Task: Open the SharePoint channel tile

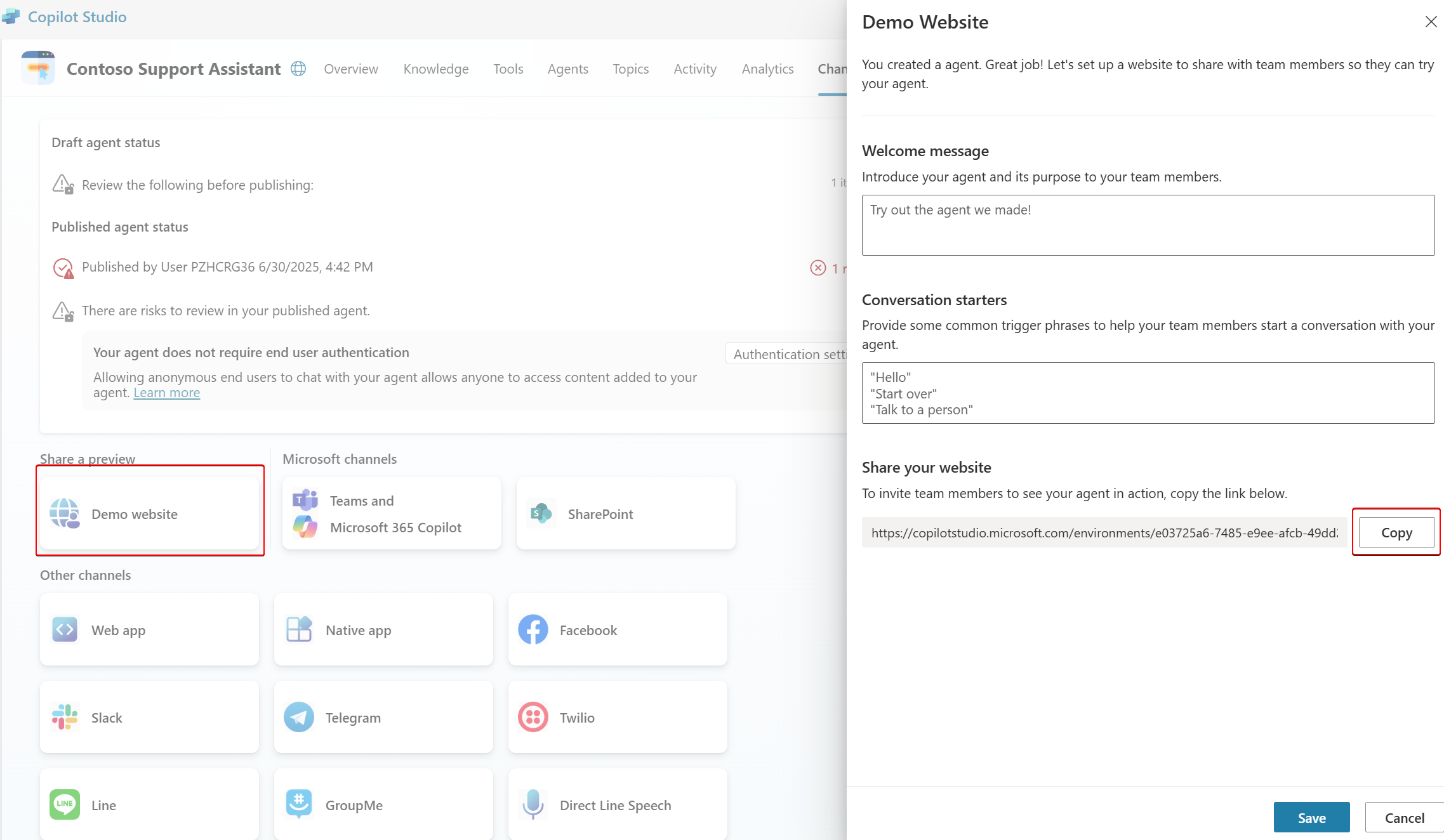Action: coord(625,513)
